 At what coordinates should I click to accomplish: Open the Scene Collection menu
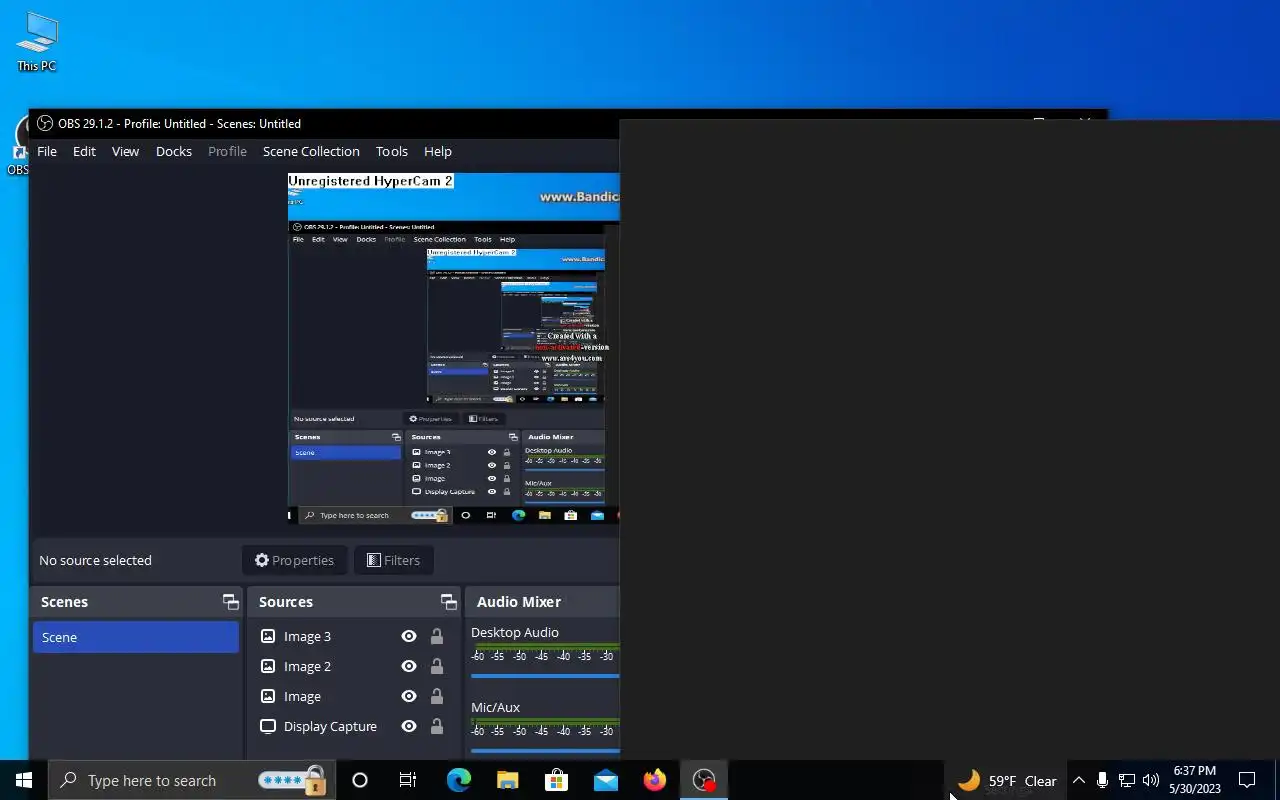[311, 151]
